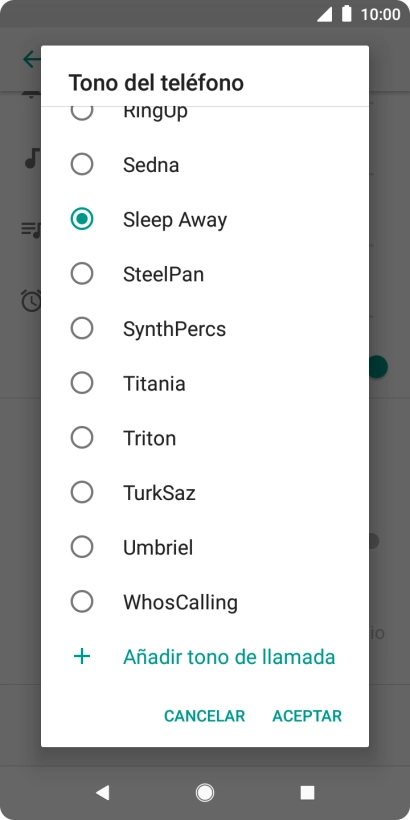Click the CANCELAR button
Viewport: 410px width, 820px height.
point(204,715)
